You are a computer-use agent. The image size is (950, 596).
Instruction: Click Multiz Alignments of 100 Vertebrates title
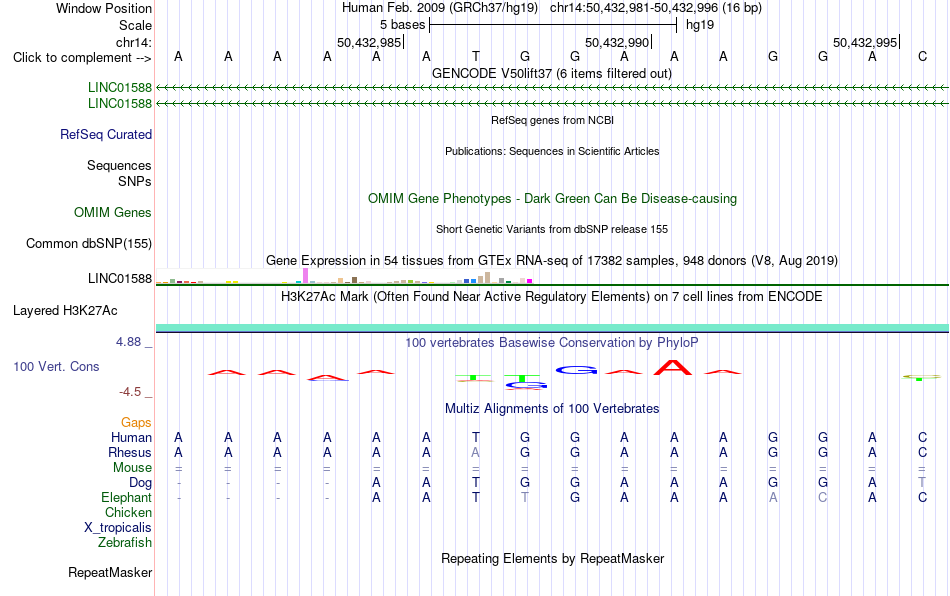click(x=552, y=409)
